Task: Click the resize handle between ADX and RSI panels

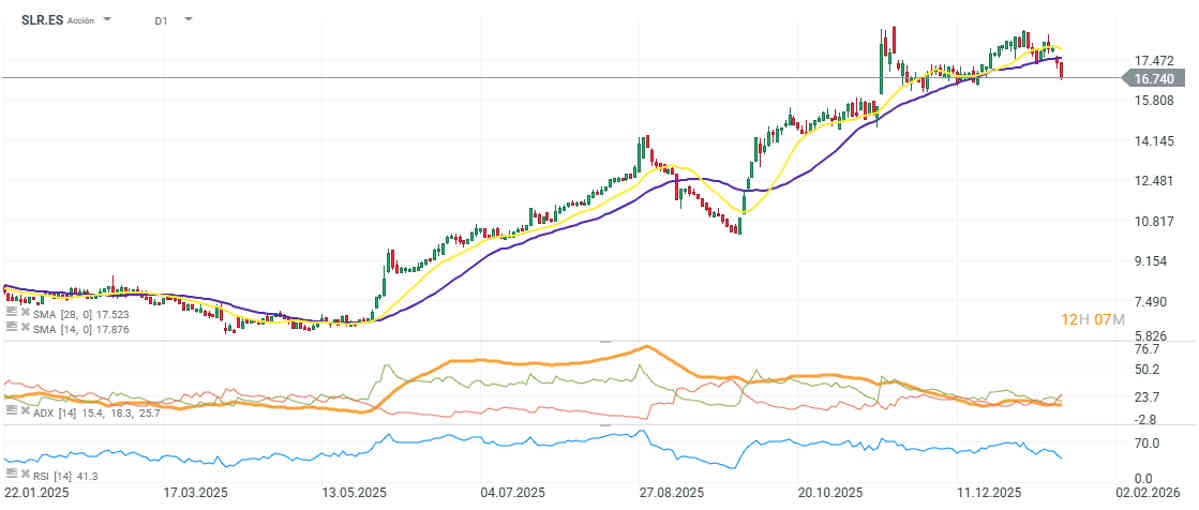Action: (604, 424)
